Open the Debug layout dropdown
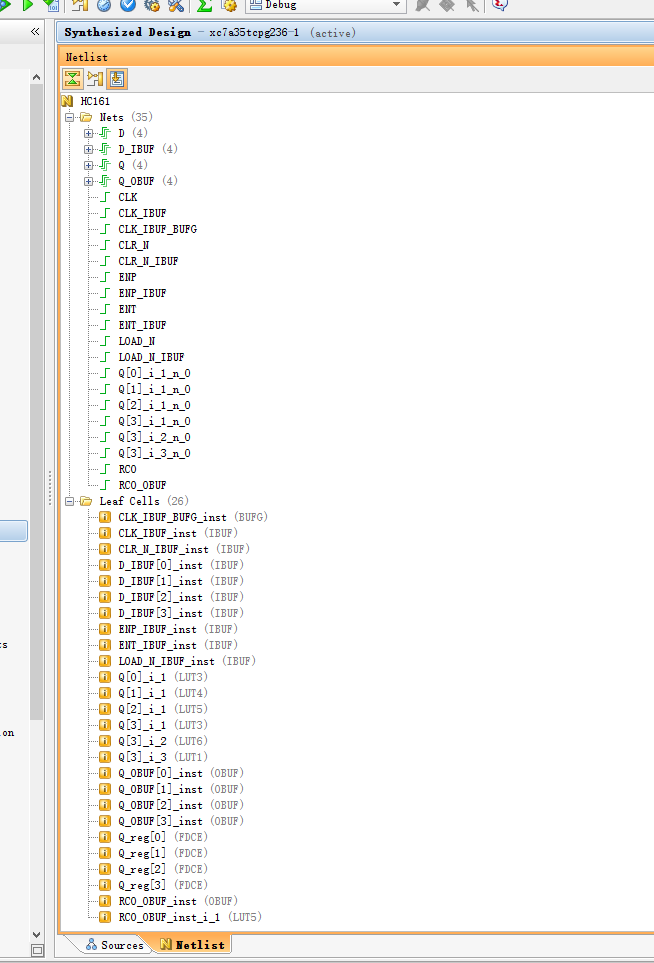Viewport: 654px width, 963px height. (x=396, y=5)
